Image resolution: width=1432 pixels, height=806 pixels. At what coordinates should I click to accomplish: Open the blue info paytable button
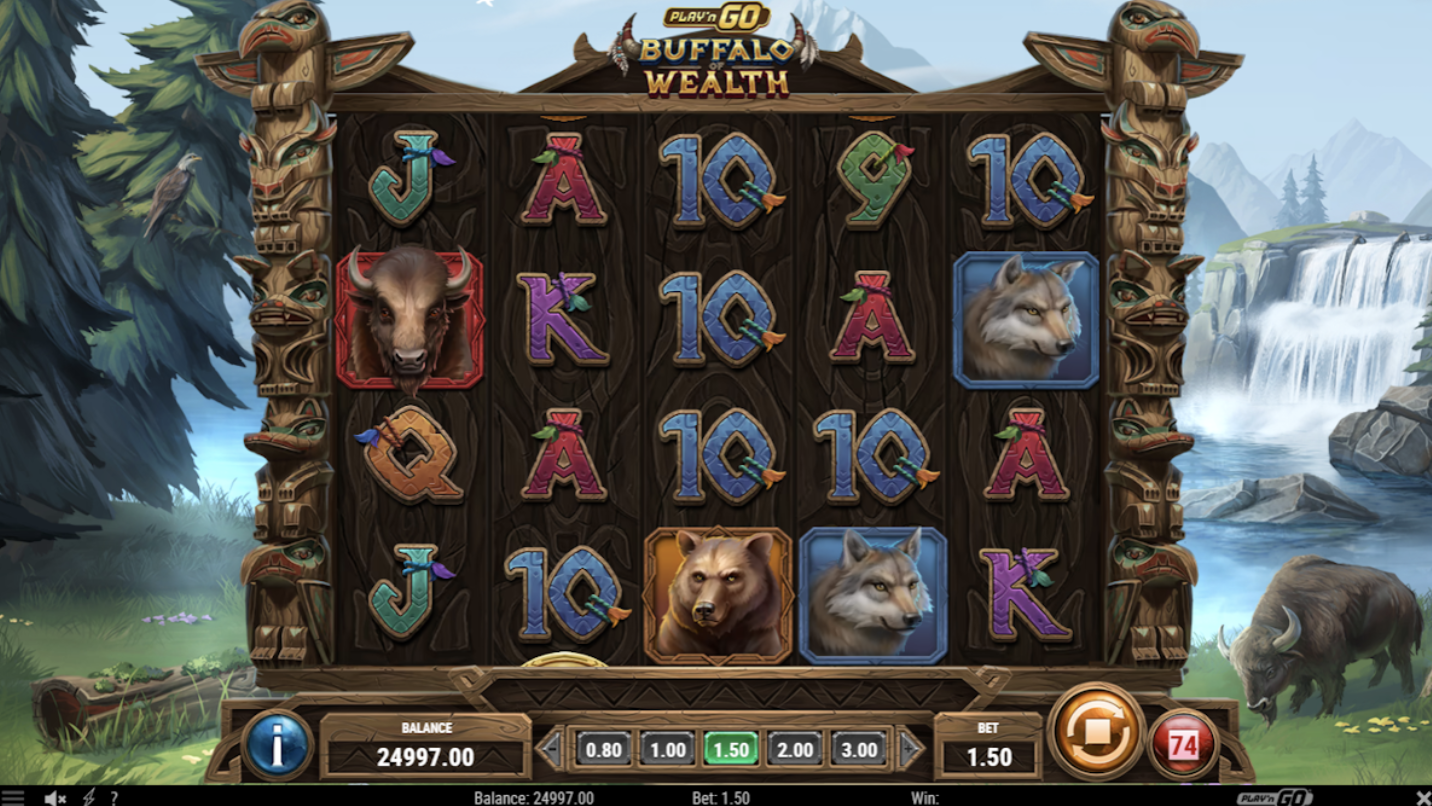277,745
